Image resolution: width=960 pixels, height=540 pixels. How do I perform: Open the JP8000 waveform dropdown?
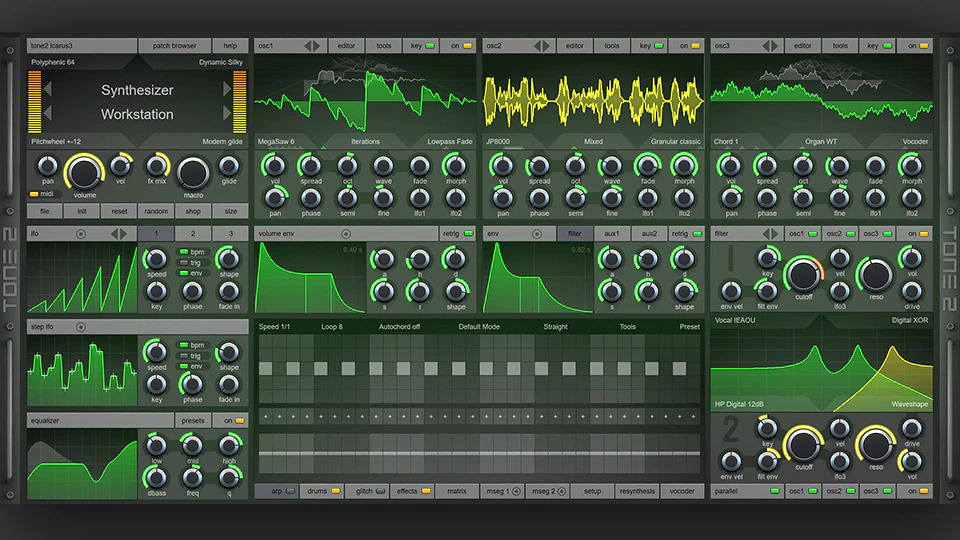(x=498, y=141)
